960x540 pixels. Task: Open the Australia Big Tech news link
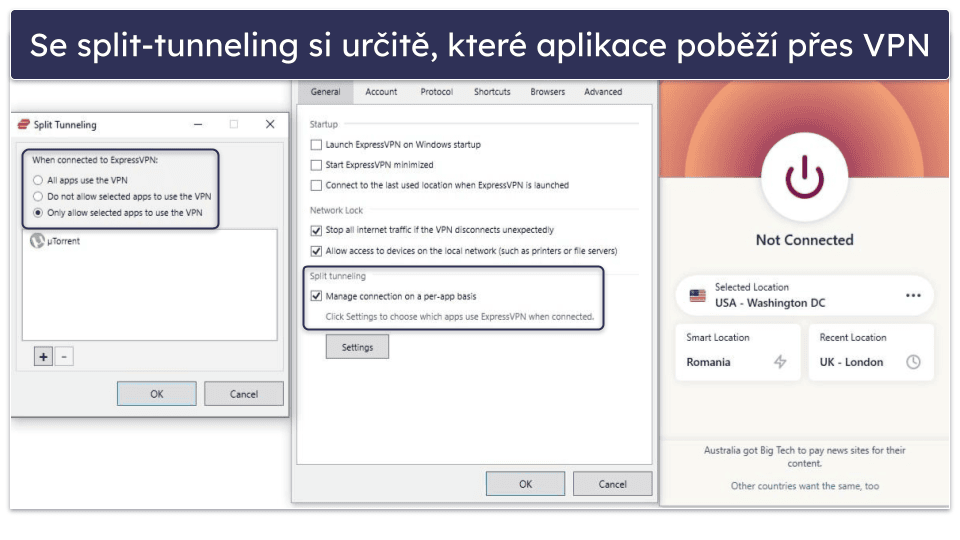tap(804, 456)
